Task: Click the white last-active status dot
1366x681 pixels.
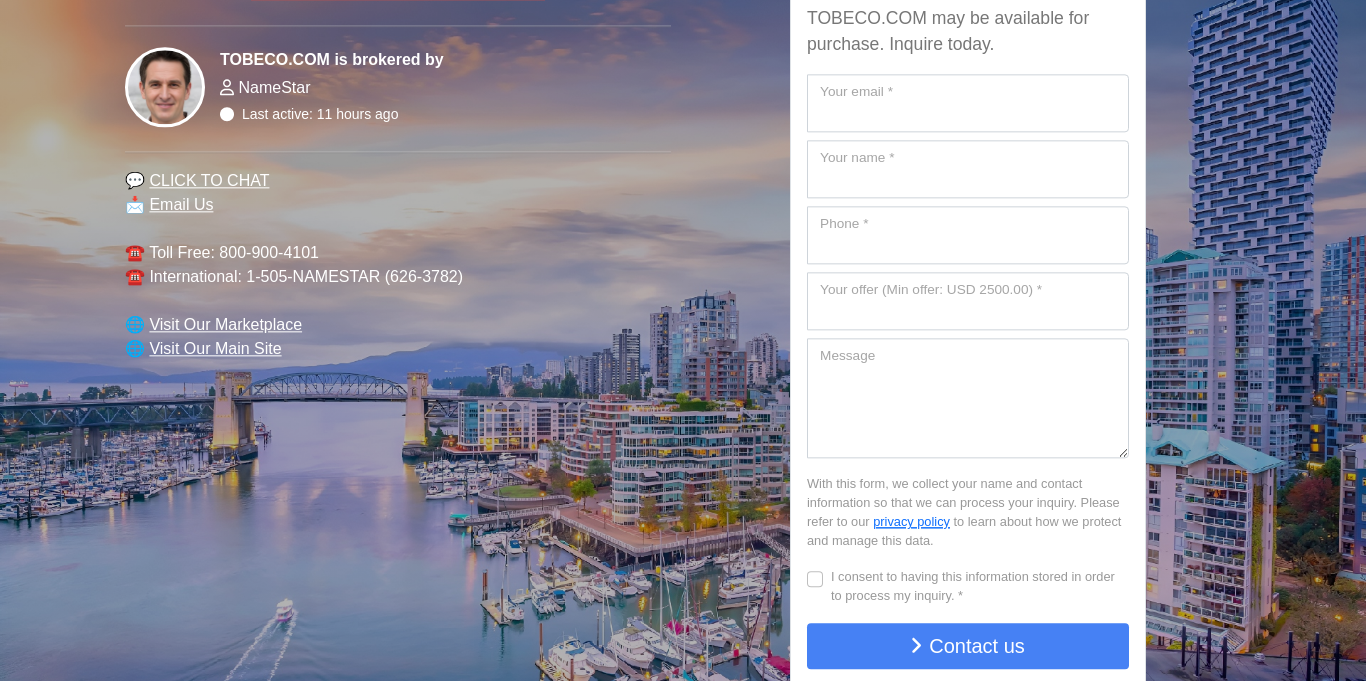Action: pos(227,114)
